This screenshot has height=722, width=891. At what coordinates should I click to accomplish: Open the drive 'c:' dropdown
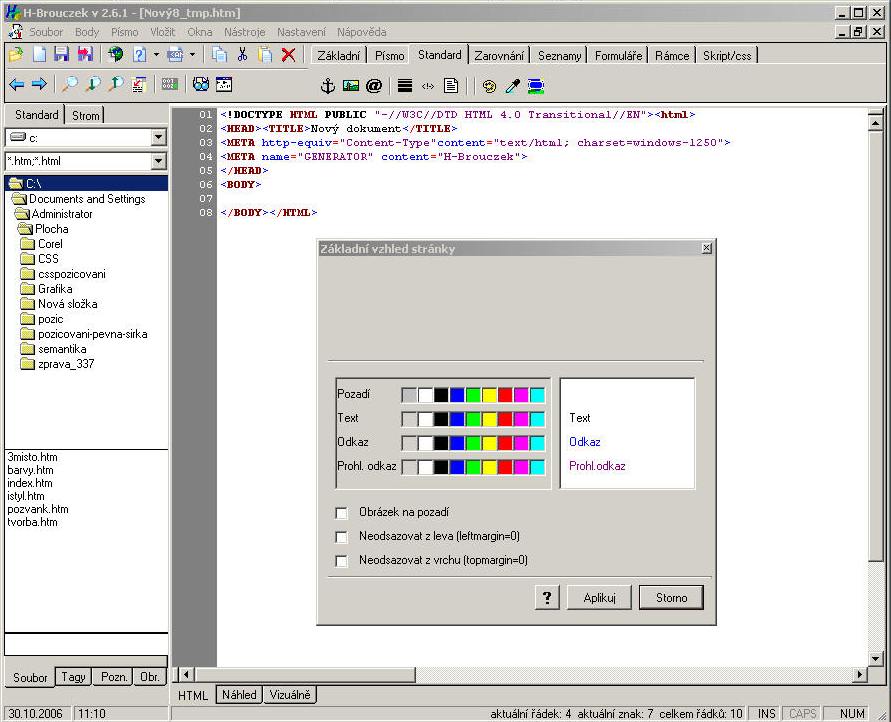pyautogui.click(x=158, y=138)
